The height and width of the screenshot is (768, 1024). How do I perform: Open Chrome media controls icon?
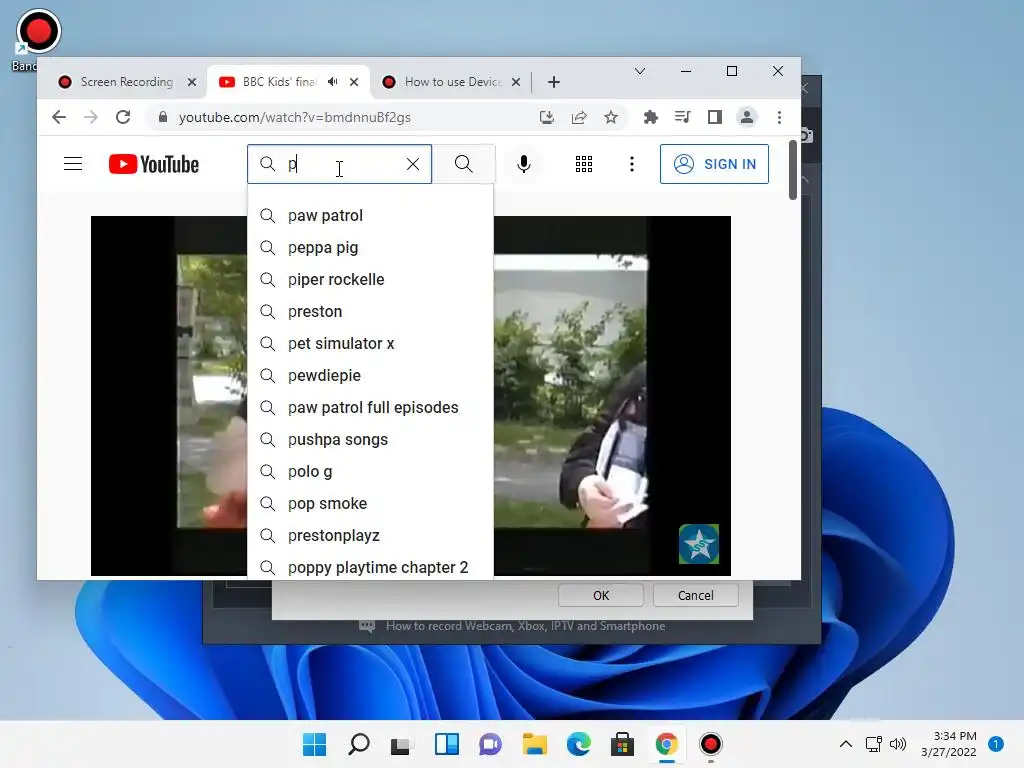pos(682,117)
